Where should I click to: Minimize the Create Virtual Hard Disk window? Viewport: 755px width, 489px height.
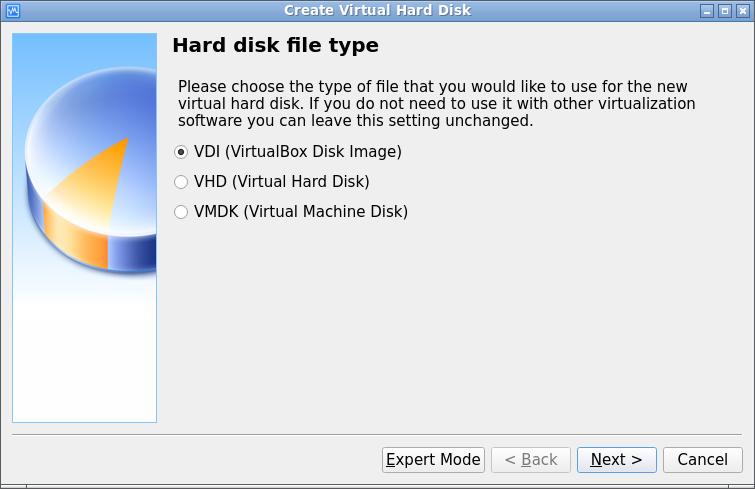[x=708, y=10]
